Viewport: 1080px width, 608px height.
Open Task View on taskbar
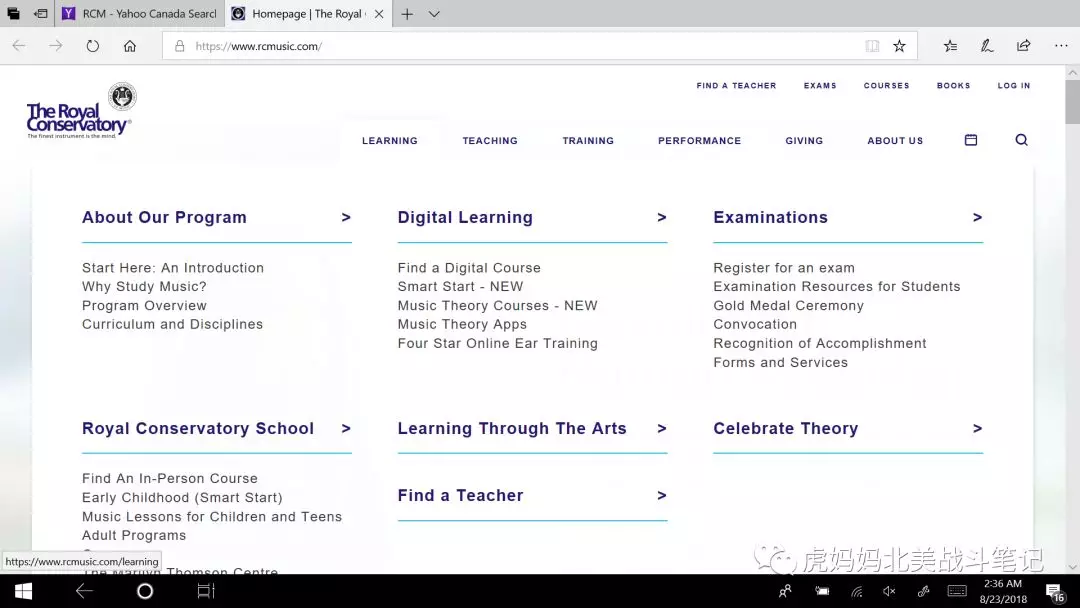coord(206,591)
